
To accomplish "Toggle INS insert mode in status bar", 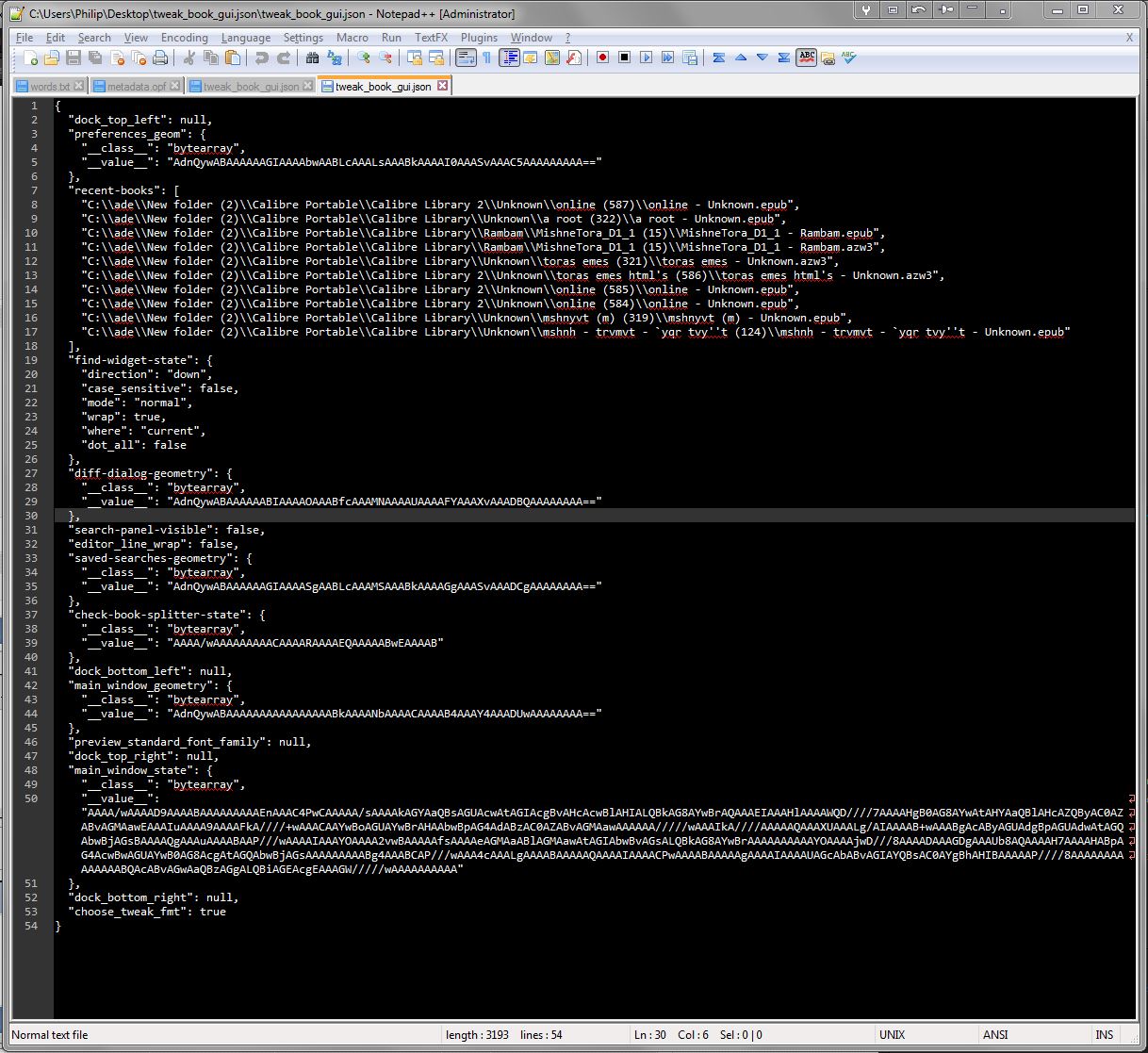I will [1105, 1034].
